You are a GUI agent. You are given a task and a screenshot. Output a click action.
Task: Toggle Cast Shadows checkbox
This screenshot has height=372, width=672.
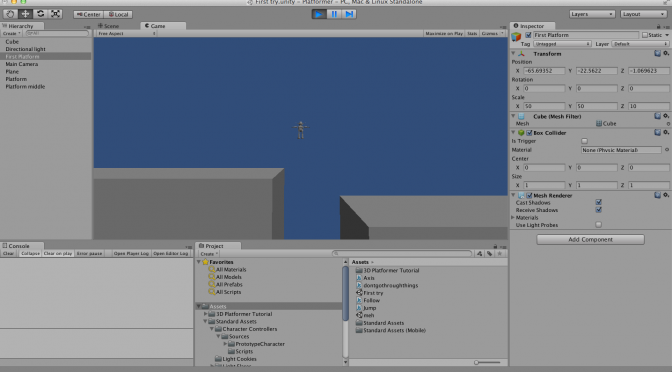(x=599, y=202)
